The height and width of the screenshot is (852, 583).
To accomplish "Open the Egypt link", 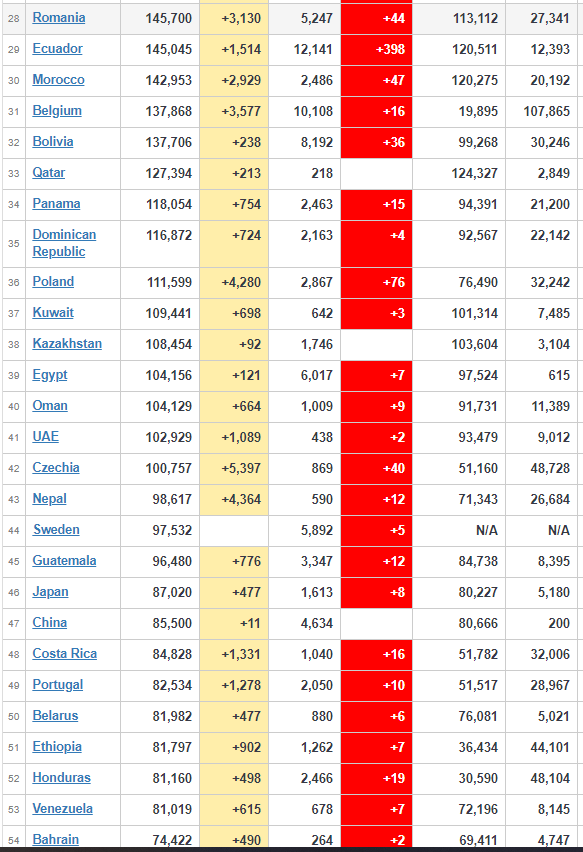I will click(49, 375).
